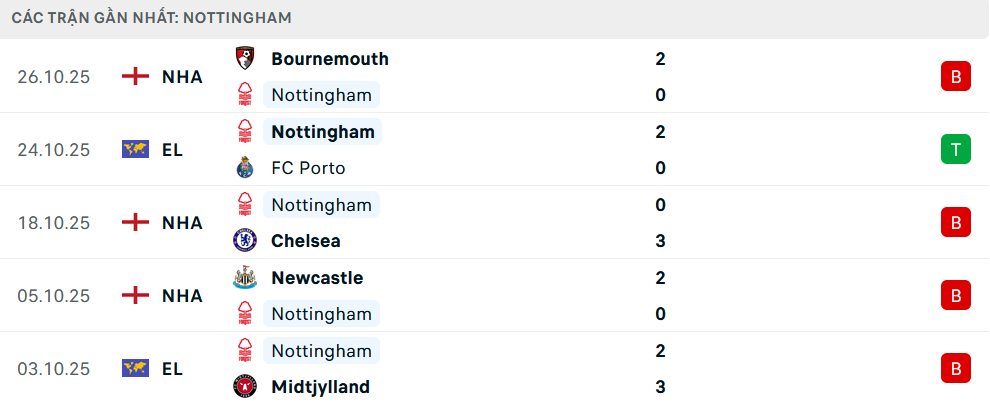This screenshot has height=403, width=990.
Task: Click red B badge for Chelsea match
Action: [x=955, y=223]
